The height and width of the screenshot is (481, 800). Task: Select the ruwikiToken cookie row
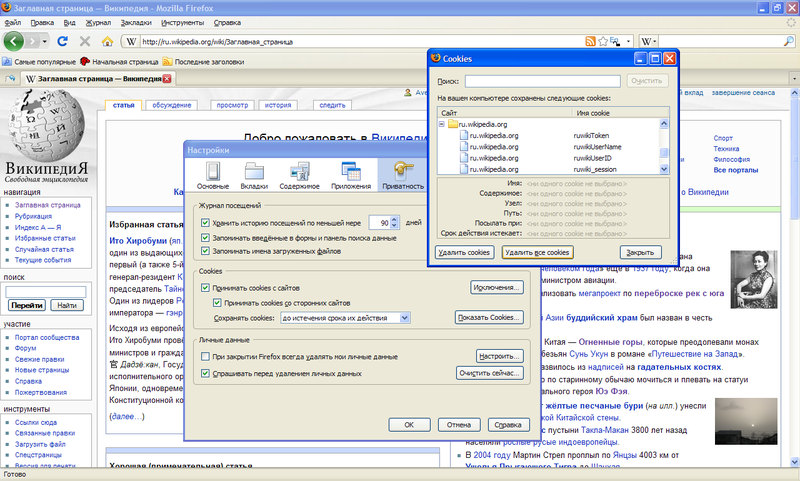[548, 136]
